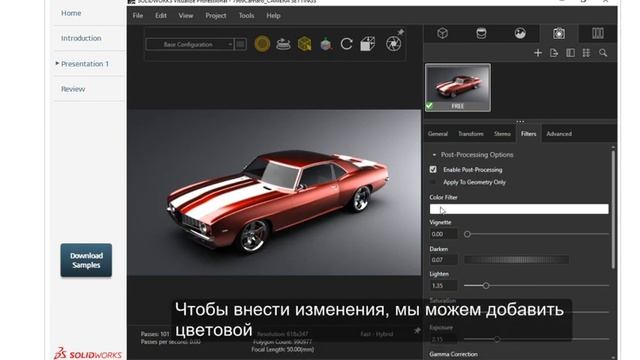Viewport: 640px width, 360px height.
Task: Open the Cameras palette tab
Action: pyautogui.click(x=559, y=33)
